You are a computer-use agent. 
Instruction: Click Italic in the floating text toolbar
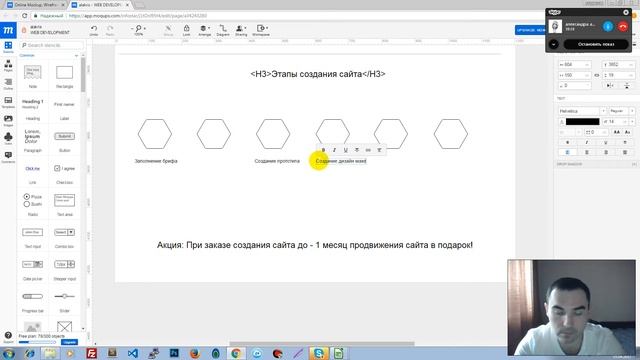pos(334,150)
